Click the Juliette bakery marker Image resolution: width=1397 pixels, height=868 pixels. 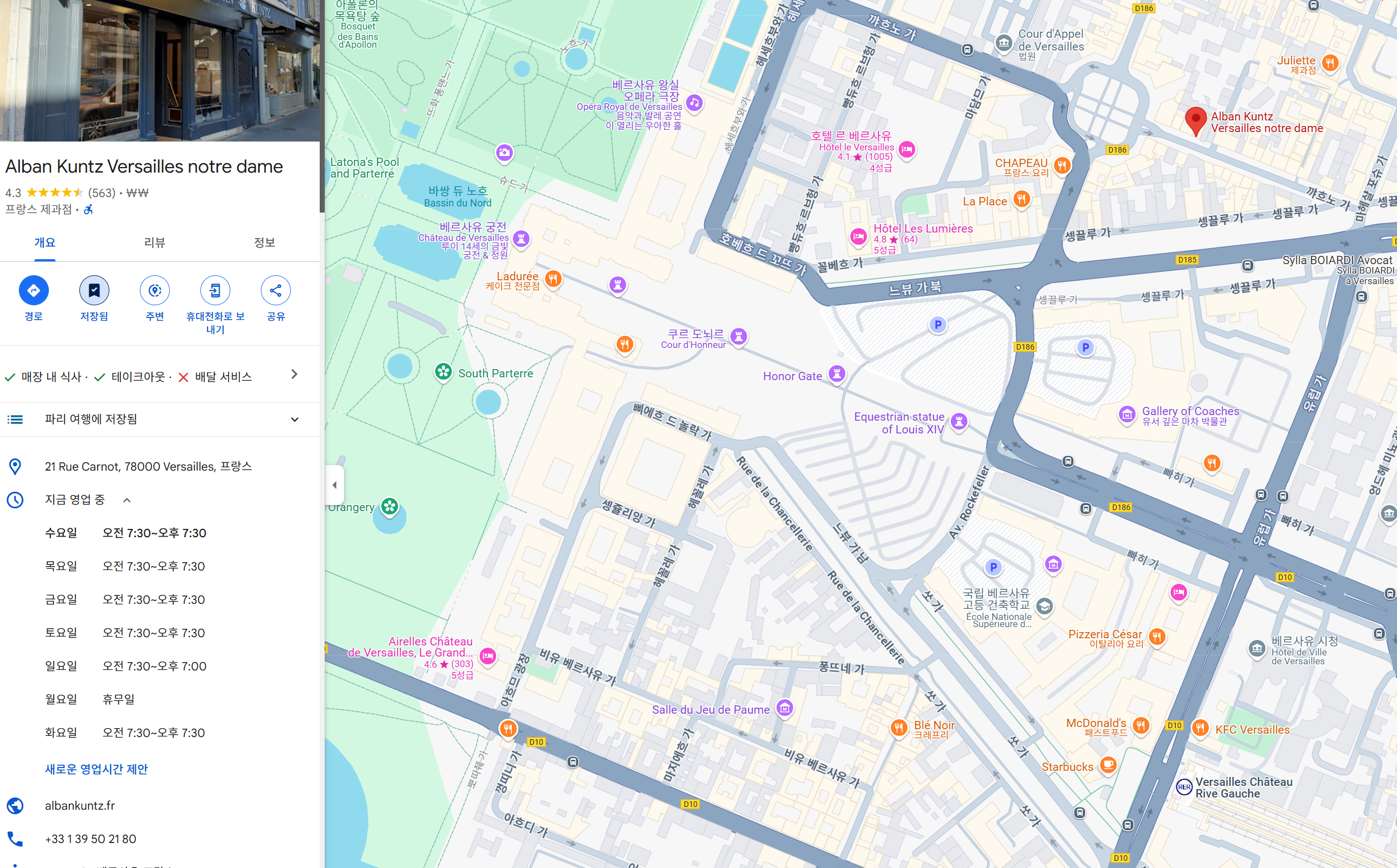pyautogui.click(x=1330, y=63)
